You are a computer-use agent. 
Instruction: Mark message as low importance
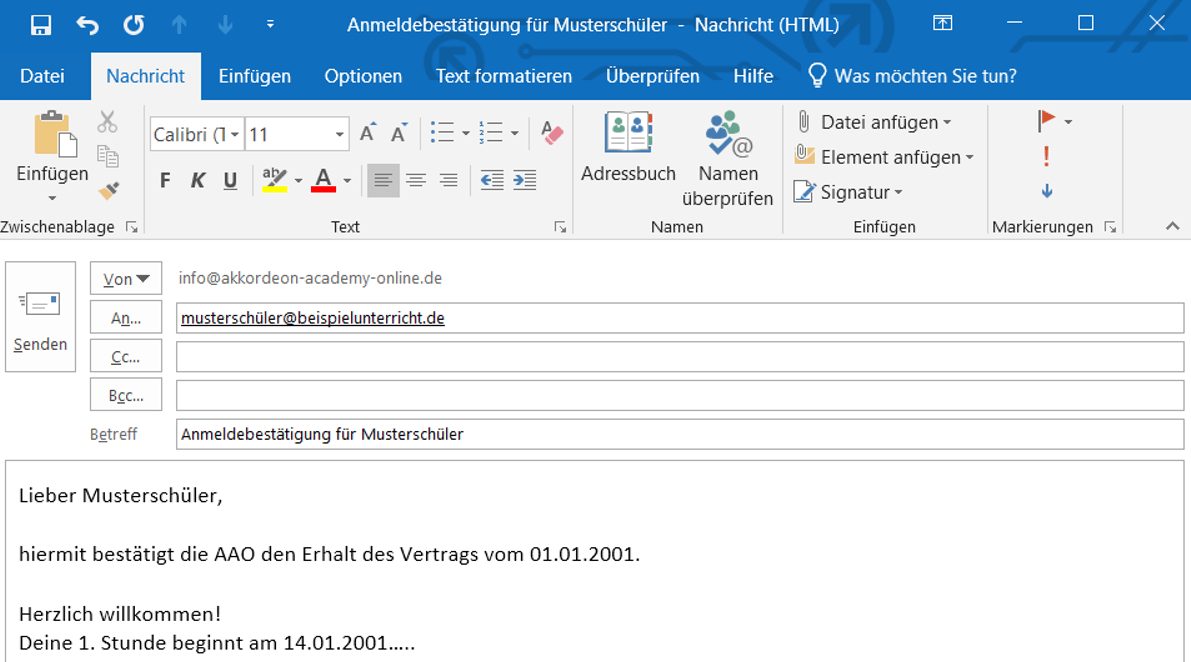click(x=1047, y=191)
